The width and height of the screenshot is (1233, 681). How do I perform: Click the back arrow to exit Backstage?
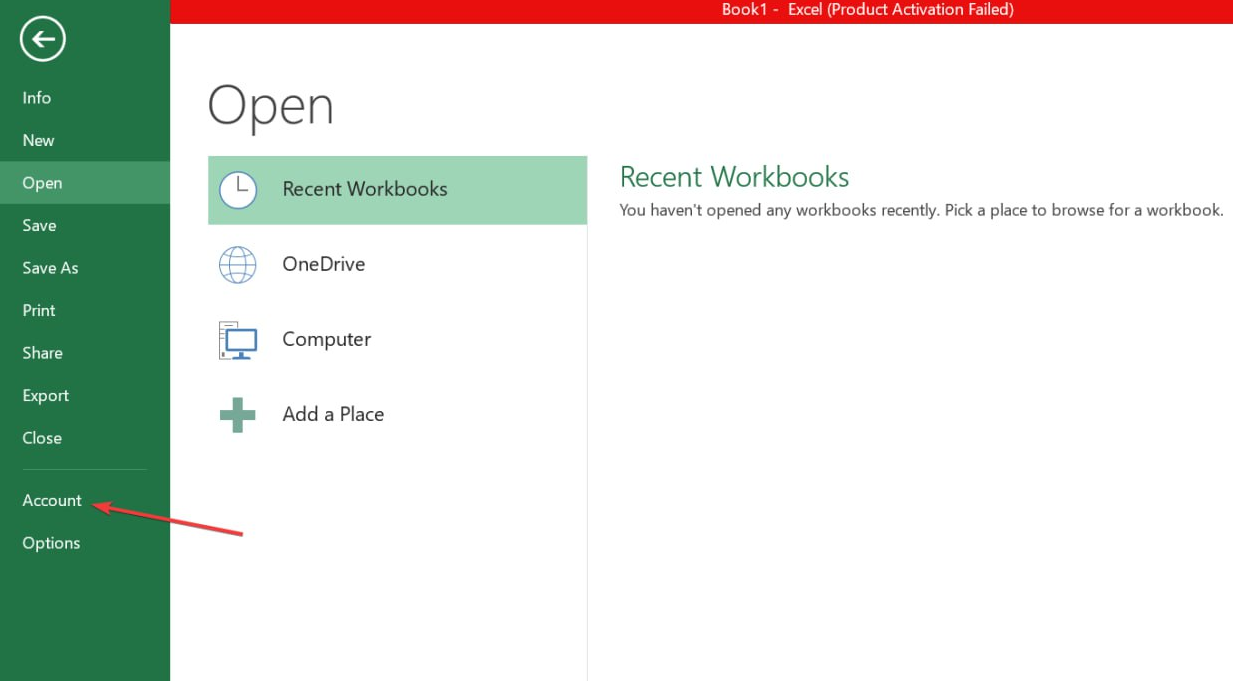coord(42,40)
